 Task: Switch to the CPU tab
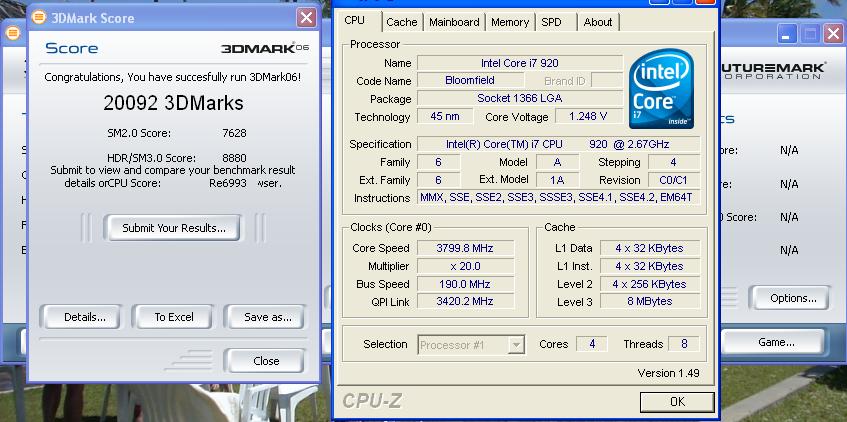tap(354, 21)
